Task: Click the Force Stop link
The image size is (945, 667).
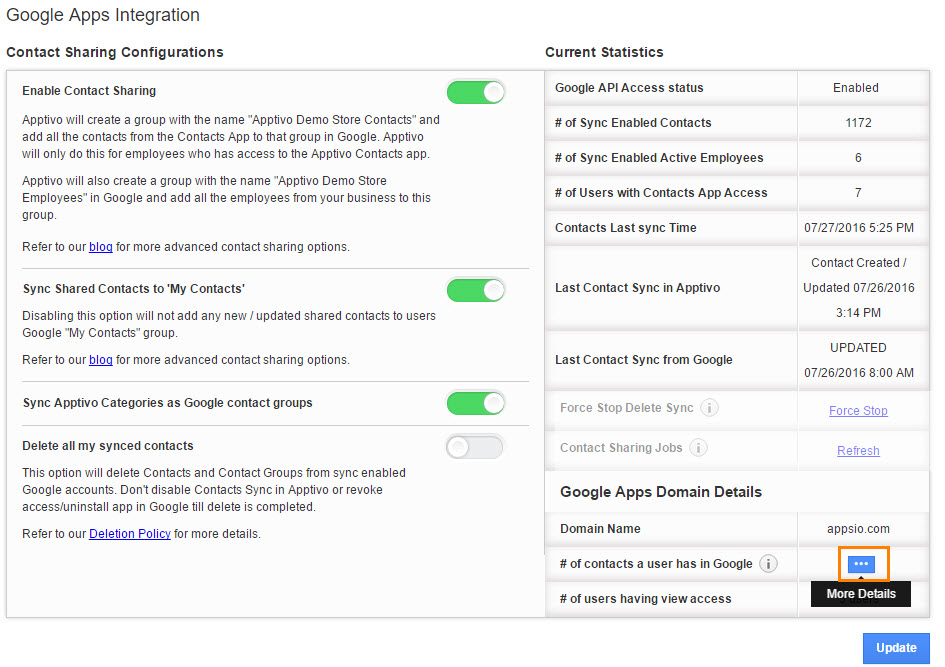Action: coord(858,410)
